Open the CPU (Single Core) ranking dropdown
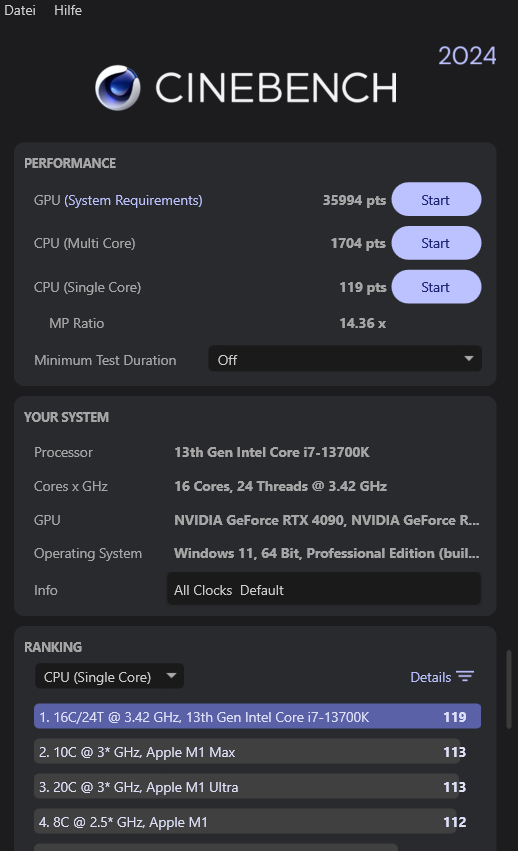 click(x=109, y=677)
